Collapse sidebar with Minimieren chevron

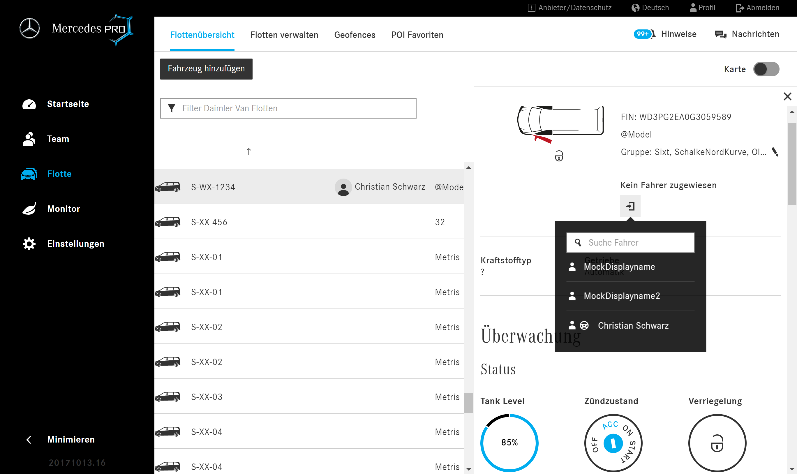30,439
